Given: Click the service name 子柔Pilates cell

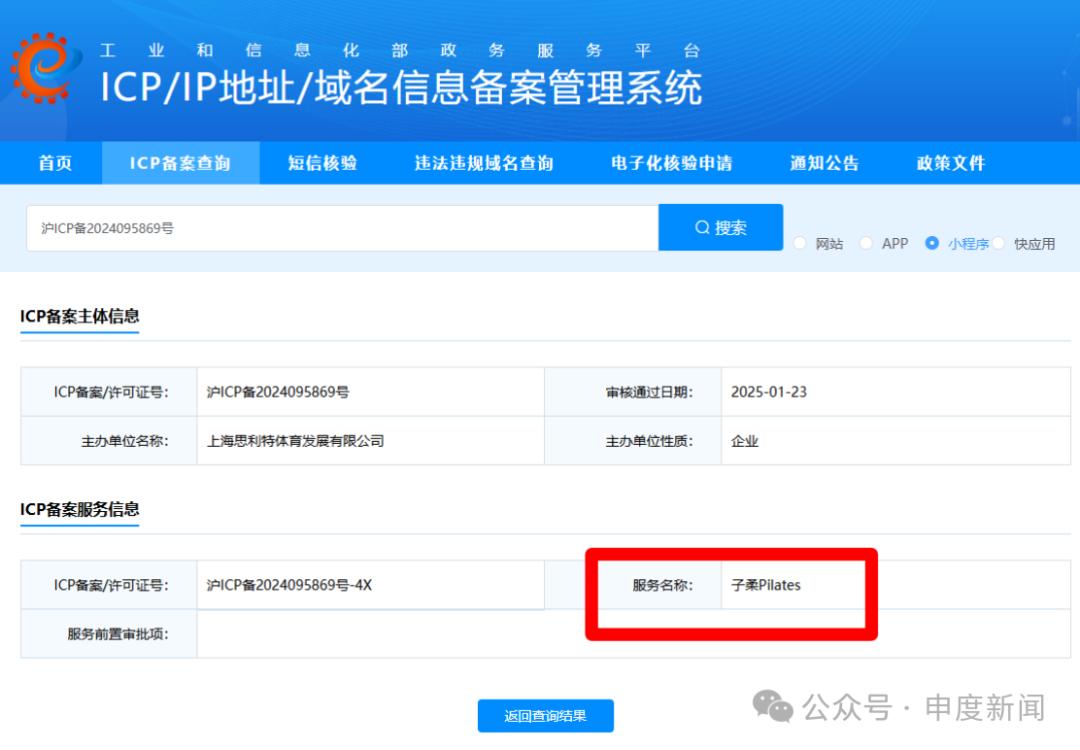Looking at the screenshot, I should pyautogui.click(x=766, y=585).
